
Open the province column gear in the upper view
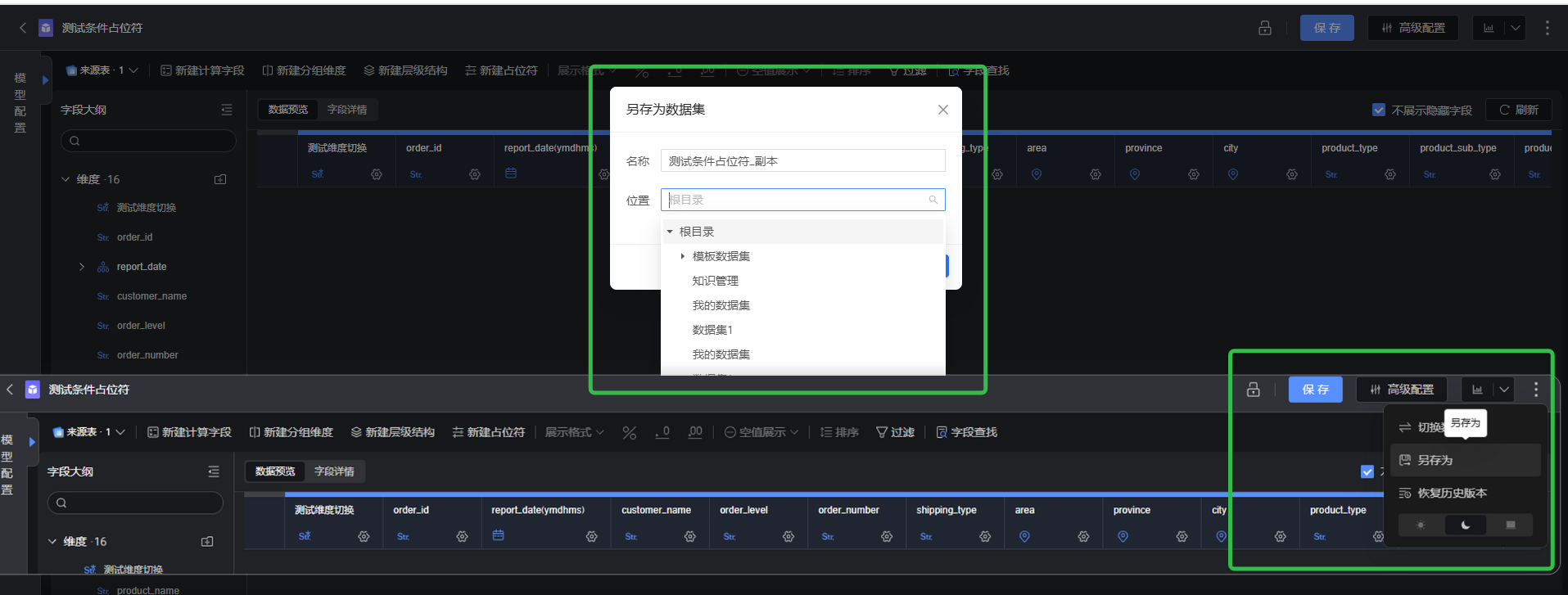(x=1194, y=174)
